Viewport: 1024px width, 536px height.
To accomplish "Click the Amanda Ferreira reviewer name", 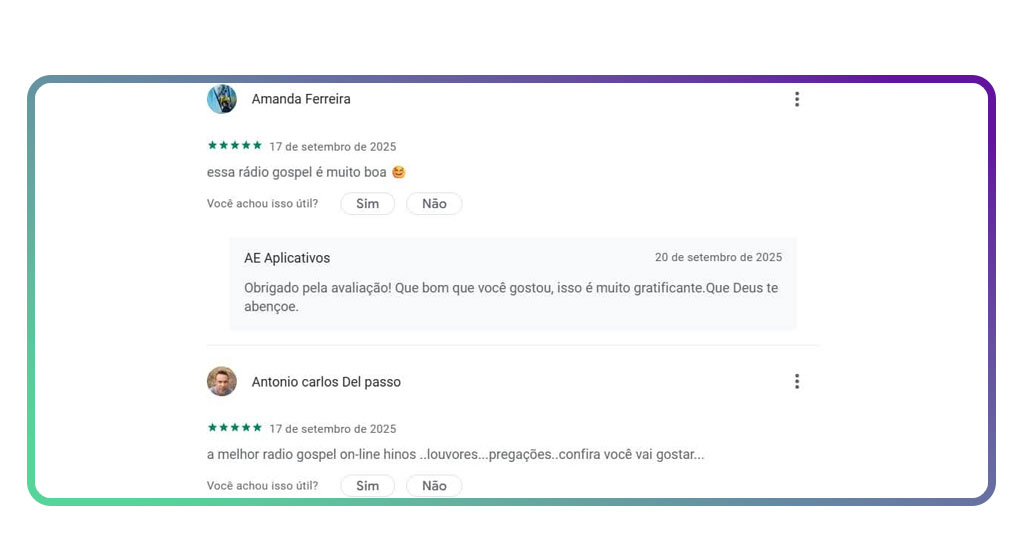I will (x=301, y=99).
